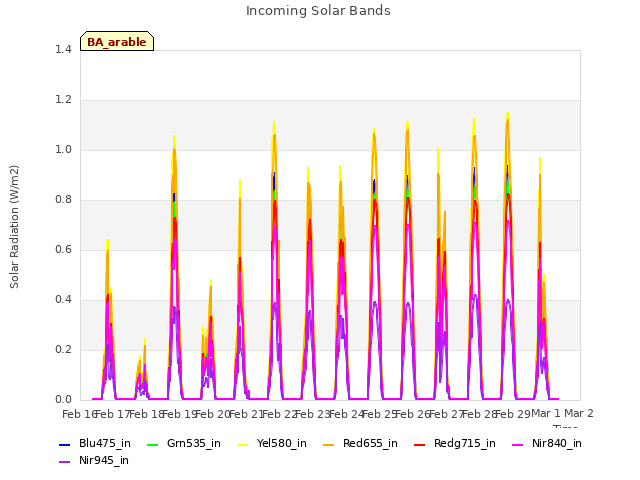Click the 0.6 y-axis tick label

tap(63, 249)
